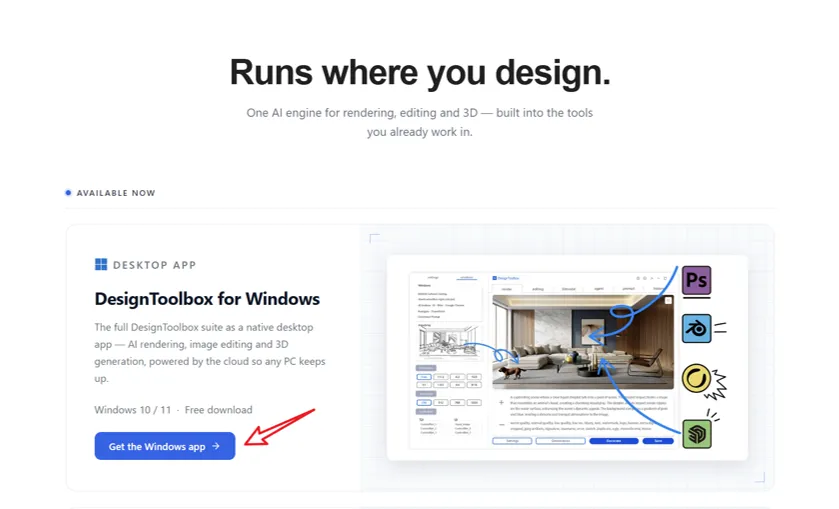Open the rendered living room image
This screenshot has width=839, height=509.
583,341
